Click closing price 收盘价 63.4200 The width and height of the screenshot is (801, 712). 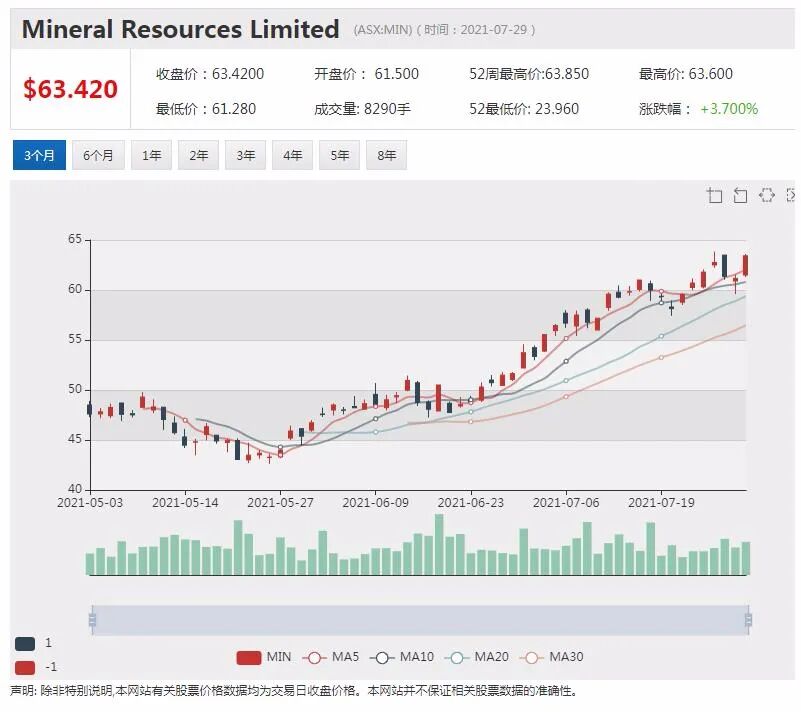(210, 74)
